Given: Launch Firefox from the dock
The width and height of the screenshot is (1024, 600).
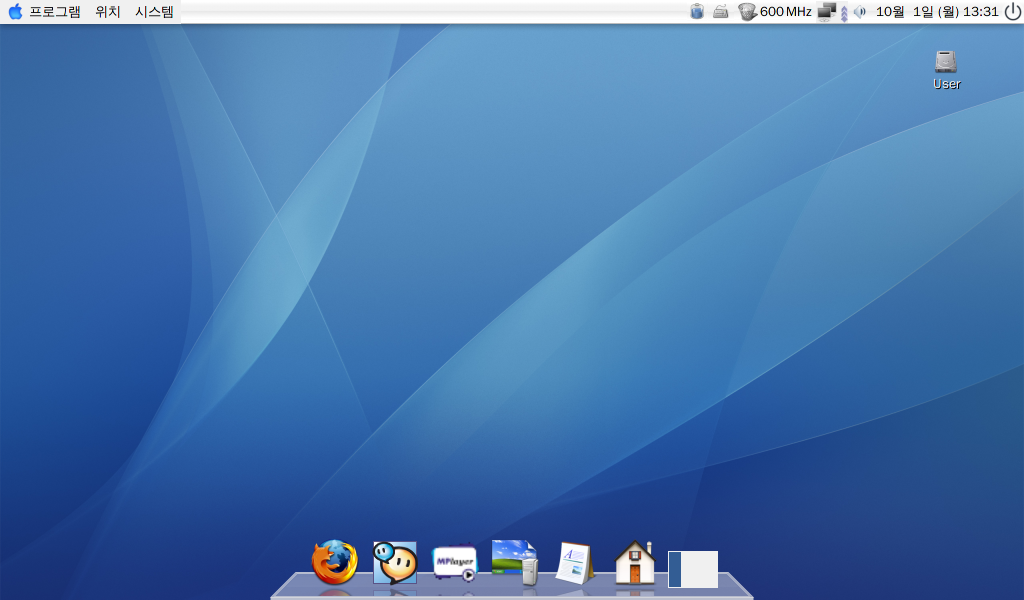Looking at the screenshot, I should point(334,561).
